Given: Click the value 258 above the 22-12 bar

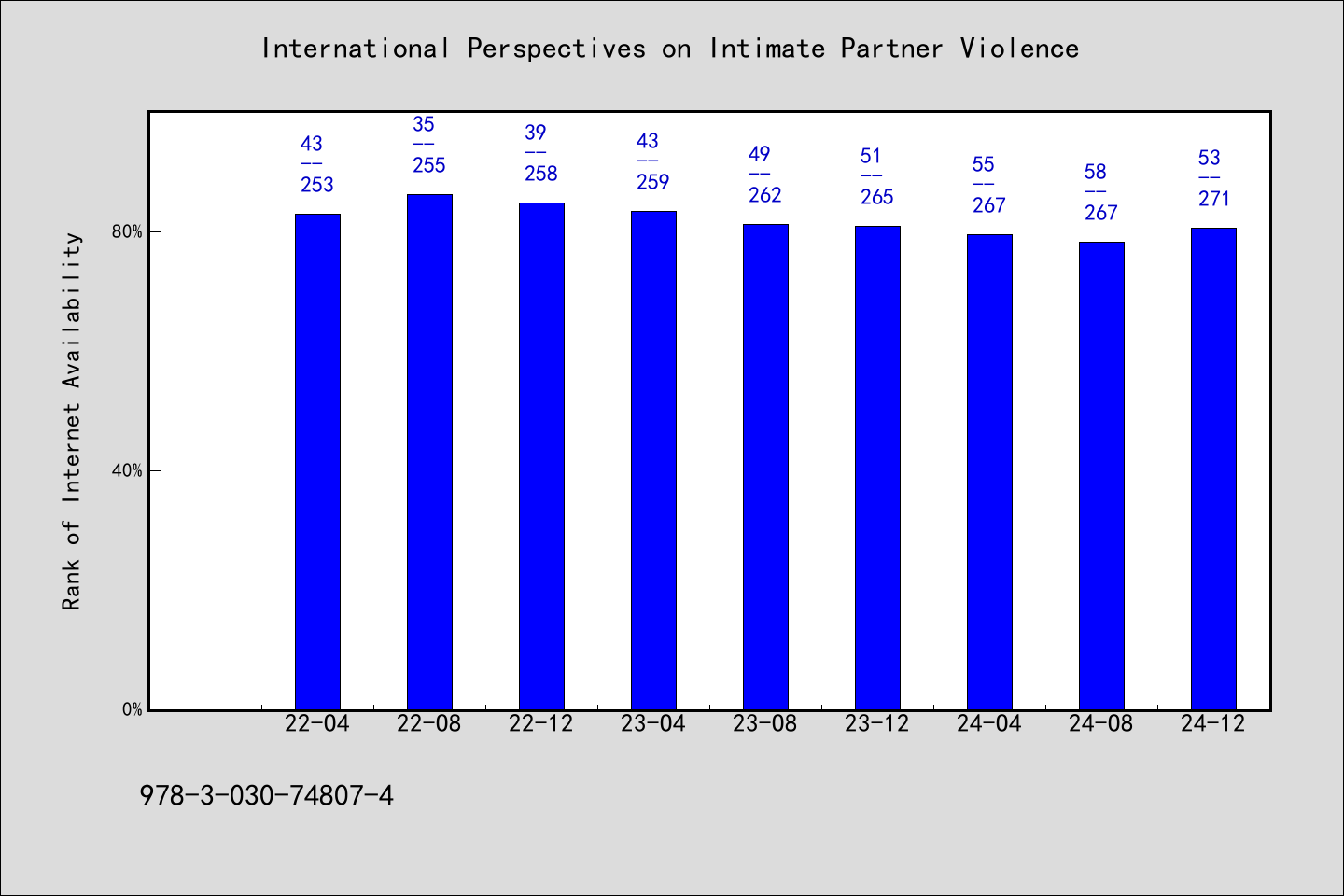Looking at the screenshot, I should (541, 174).
